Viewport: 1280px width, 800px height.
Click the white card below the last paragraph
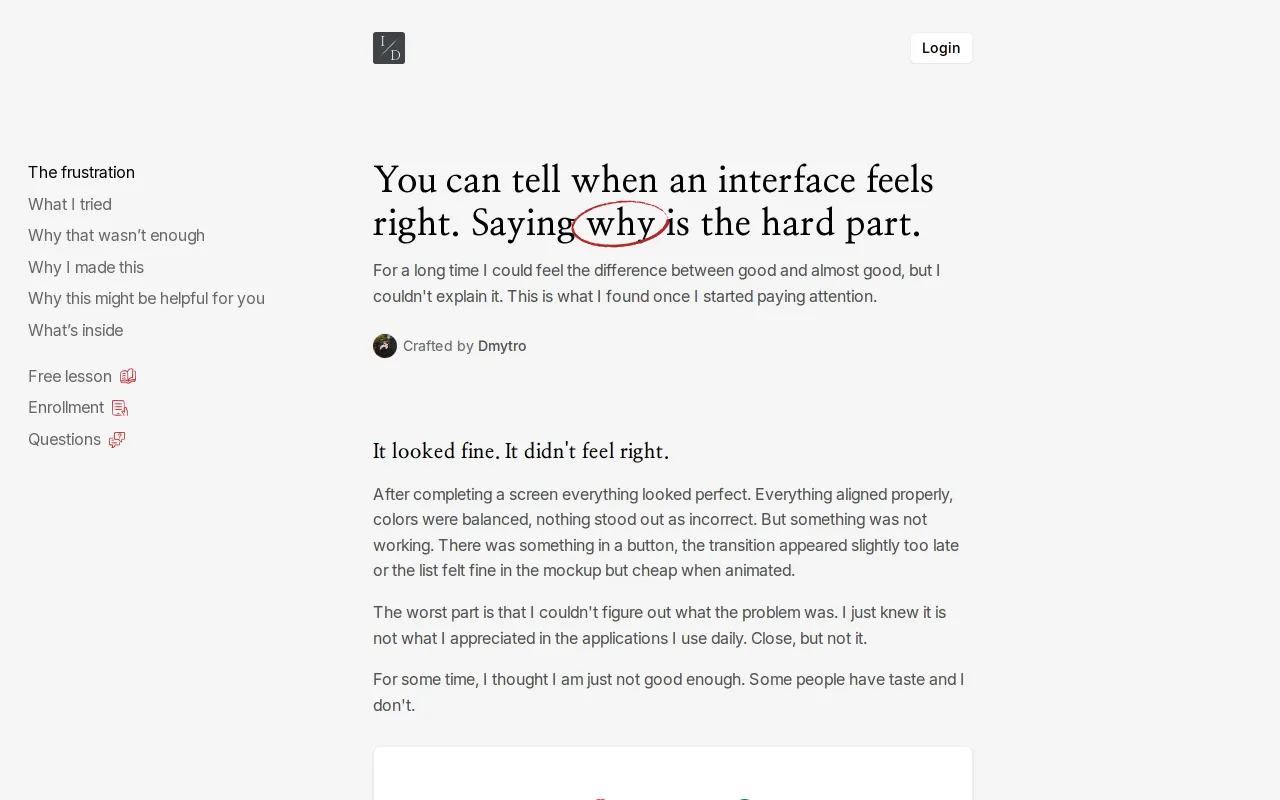coord(673,773)
